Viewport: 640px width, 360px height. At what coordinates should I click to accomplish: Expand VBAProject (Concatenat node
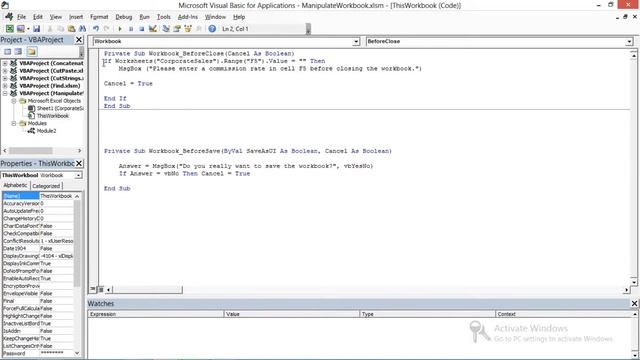(5, 63)
